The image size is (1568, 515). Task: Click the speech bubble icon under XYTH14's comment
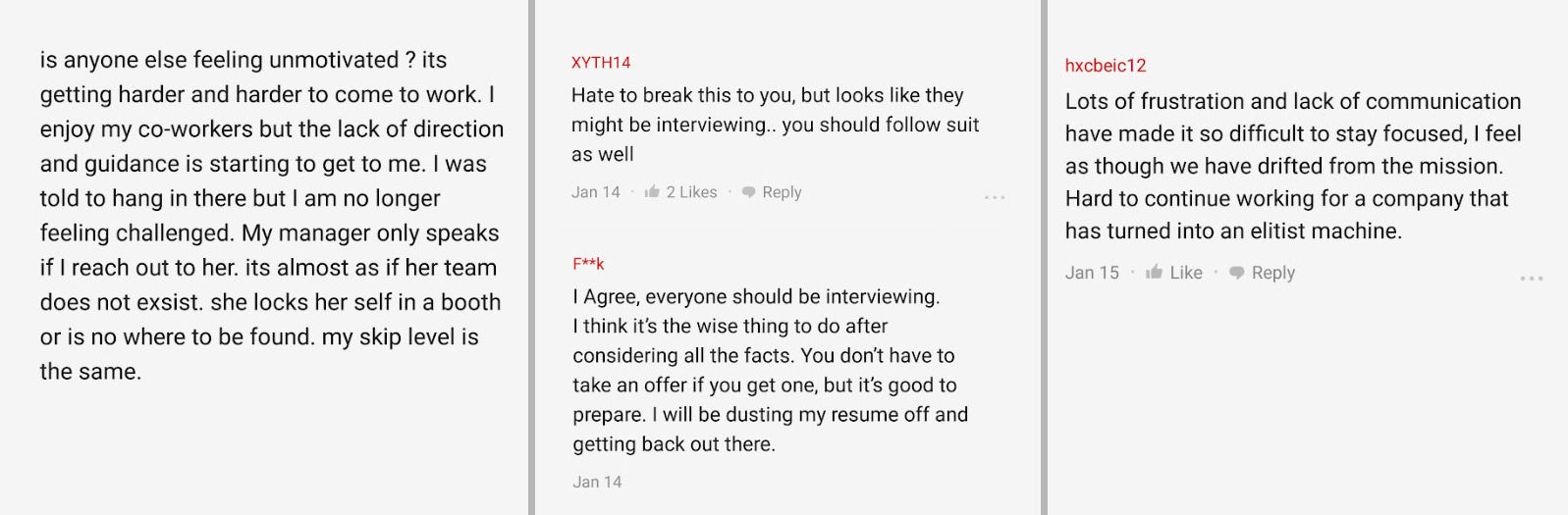click(749, 192)
